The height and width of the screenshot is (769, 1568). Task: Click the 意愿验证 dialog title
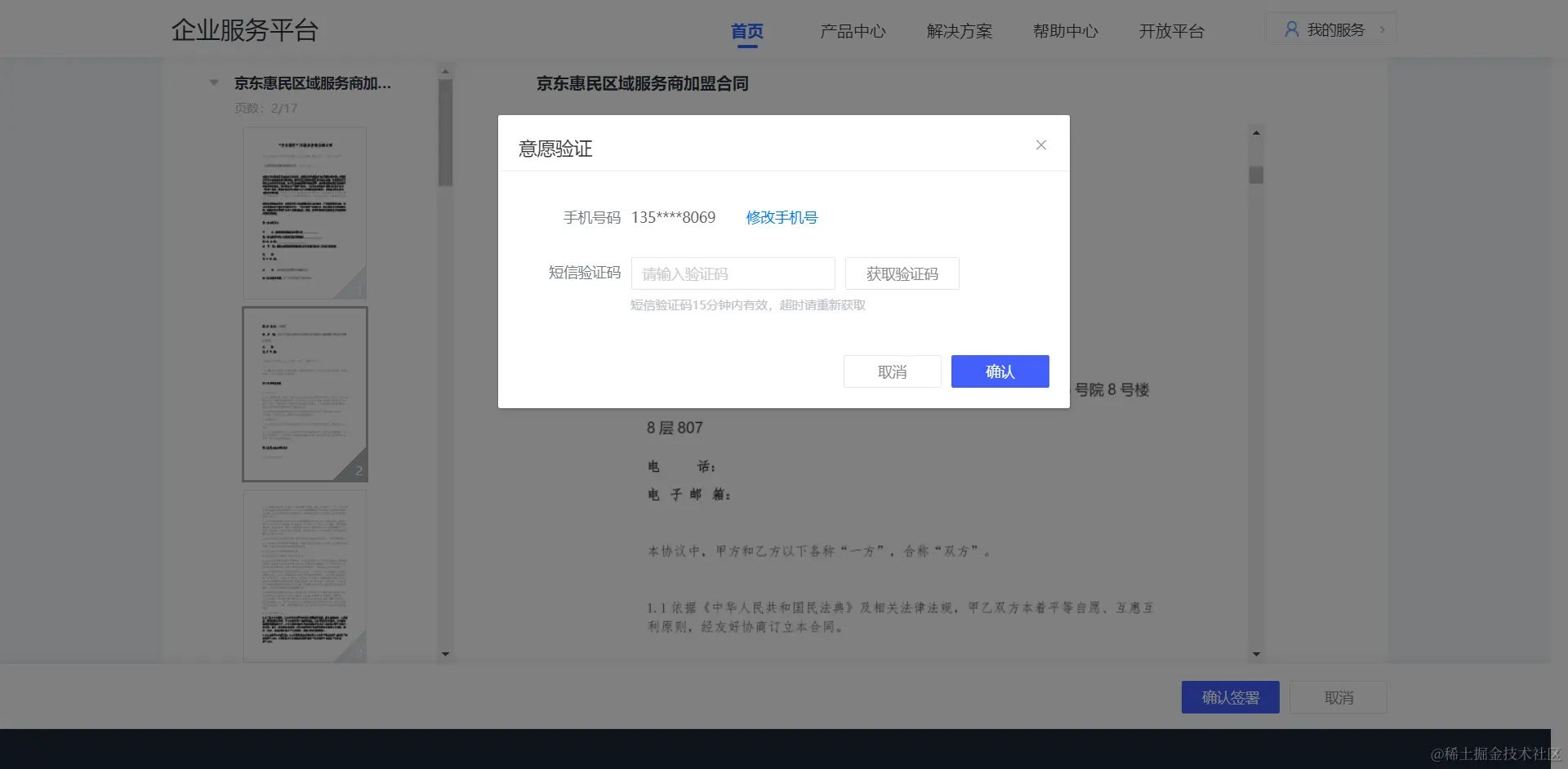click(x=555, y=149)
